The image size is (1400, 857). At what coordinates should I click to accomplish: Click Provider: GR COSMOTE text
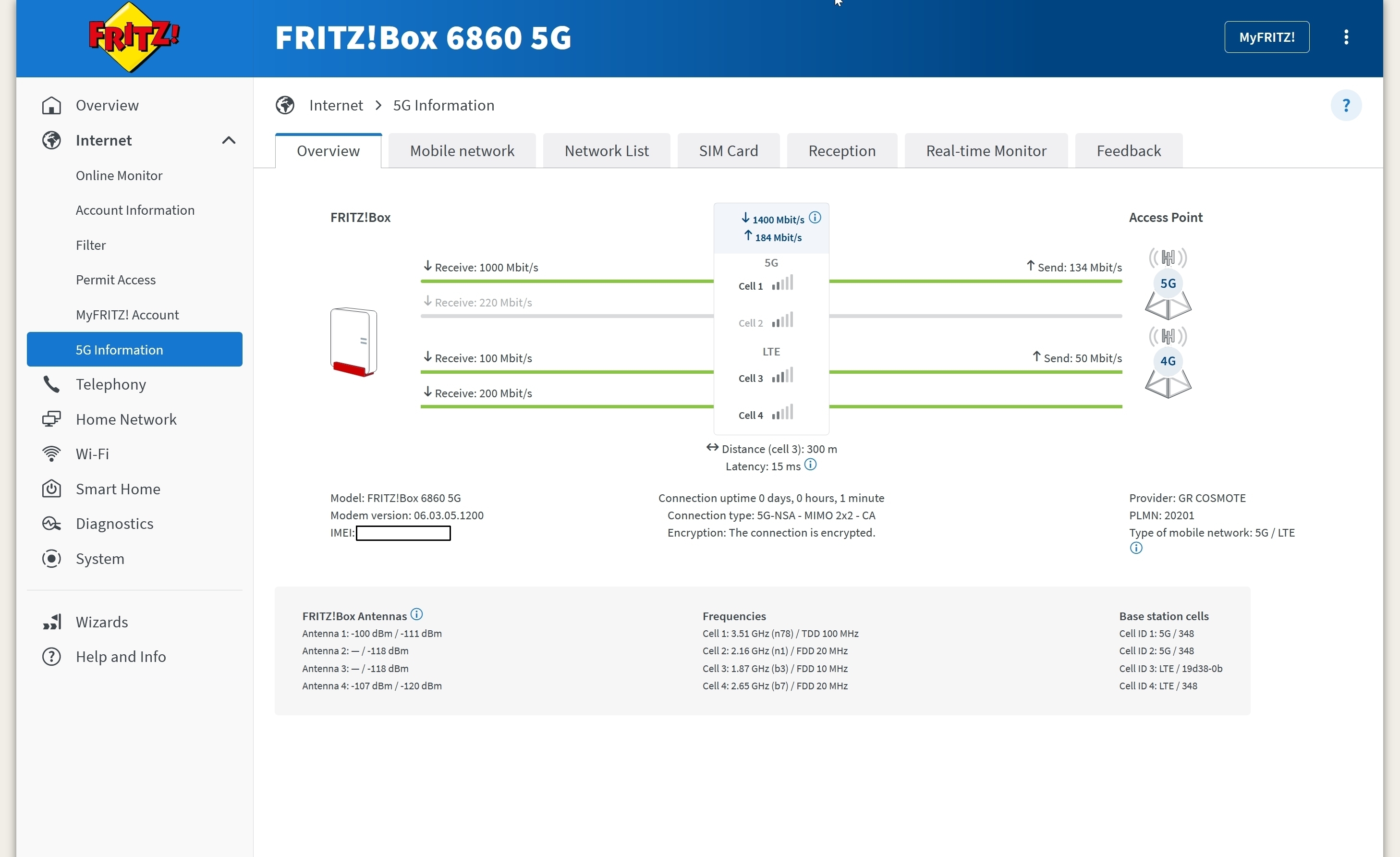1188,498
